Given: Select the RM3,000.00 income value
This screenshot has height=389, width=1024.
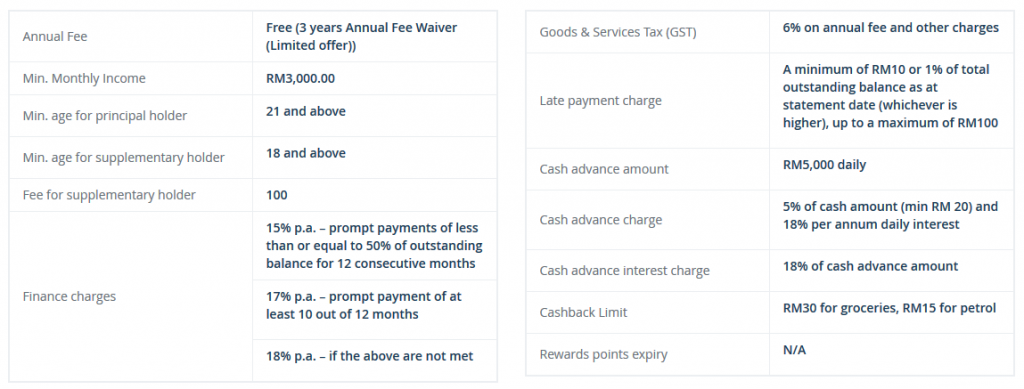Looking at the screenshot, I should tap(300, 78).
